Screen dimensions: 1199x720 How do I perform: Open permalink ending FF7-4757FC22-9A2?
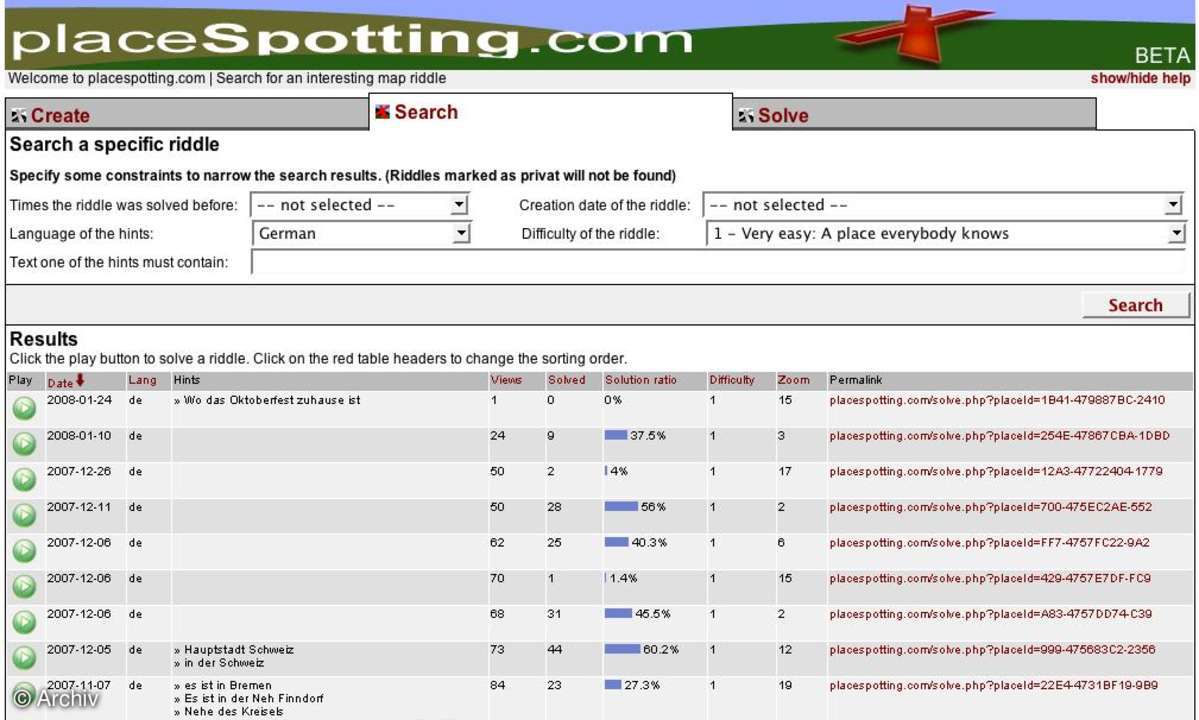[989, 543]
